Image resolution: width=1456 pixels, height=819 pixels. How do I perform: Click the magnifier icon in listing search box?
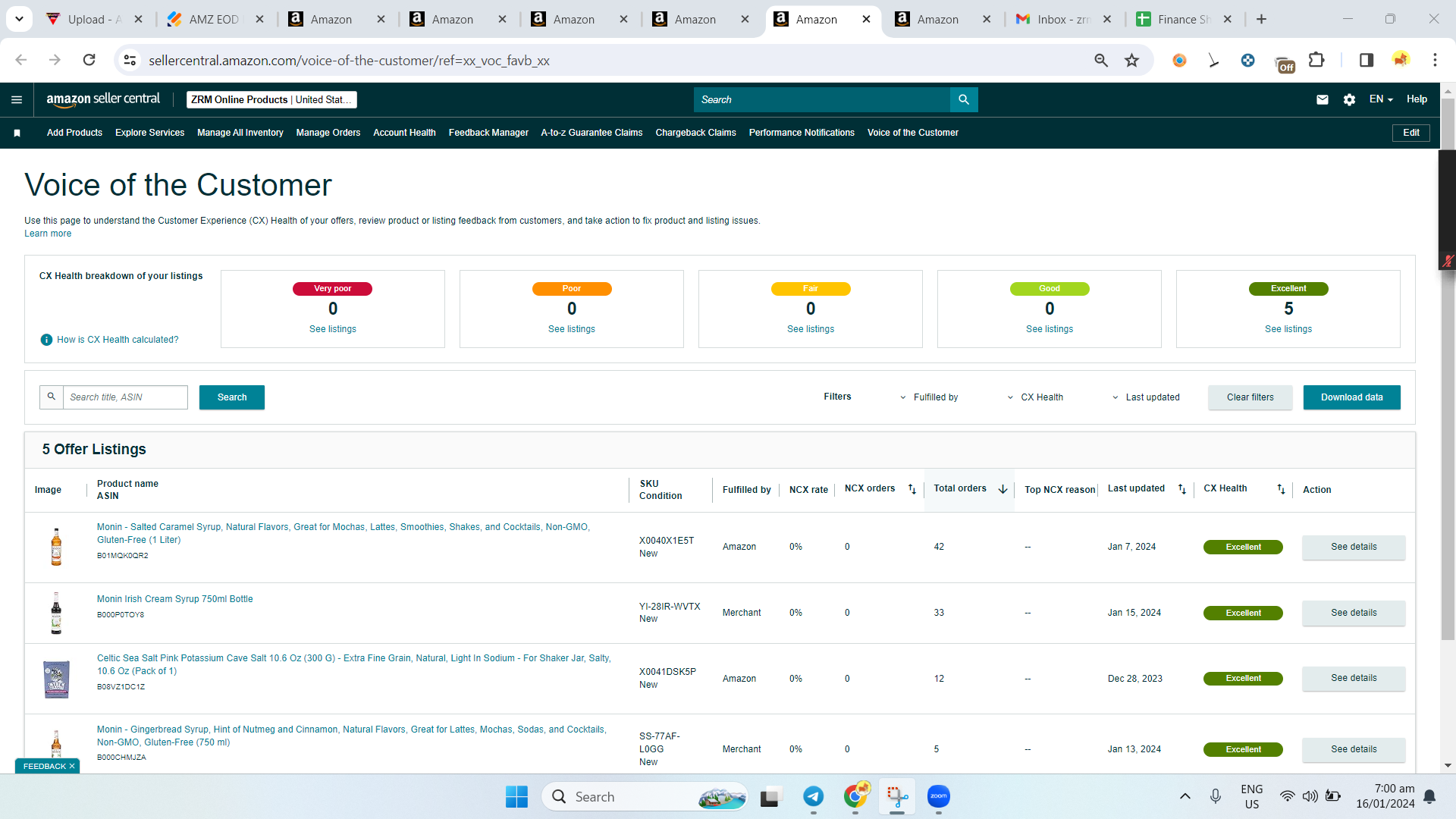52,397
